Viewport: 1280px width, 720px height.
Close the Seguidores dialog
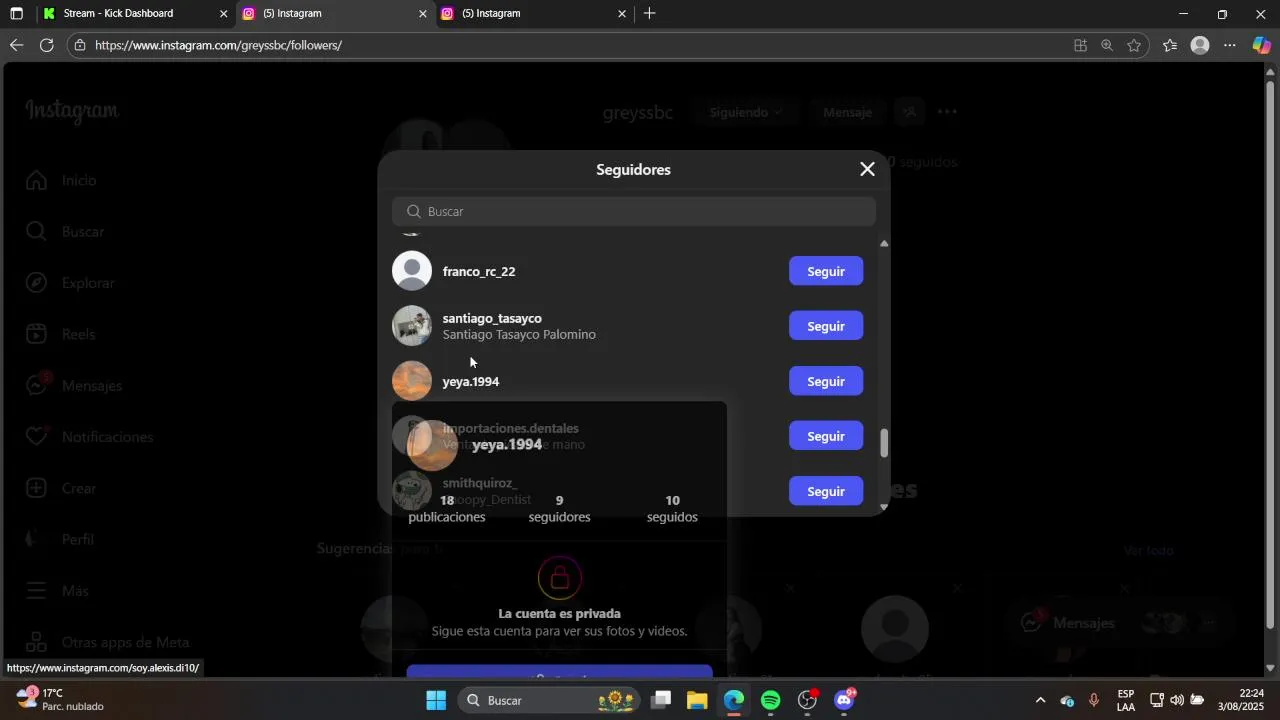point(867,169)
